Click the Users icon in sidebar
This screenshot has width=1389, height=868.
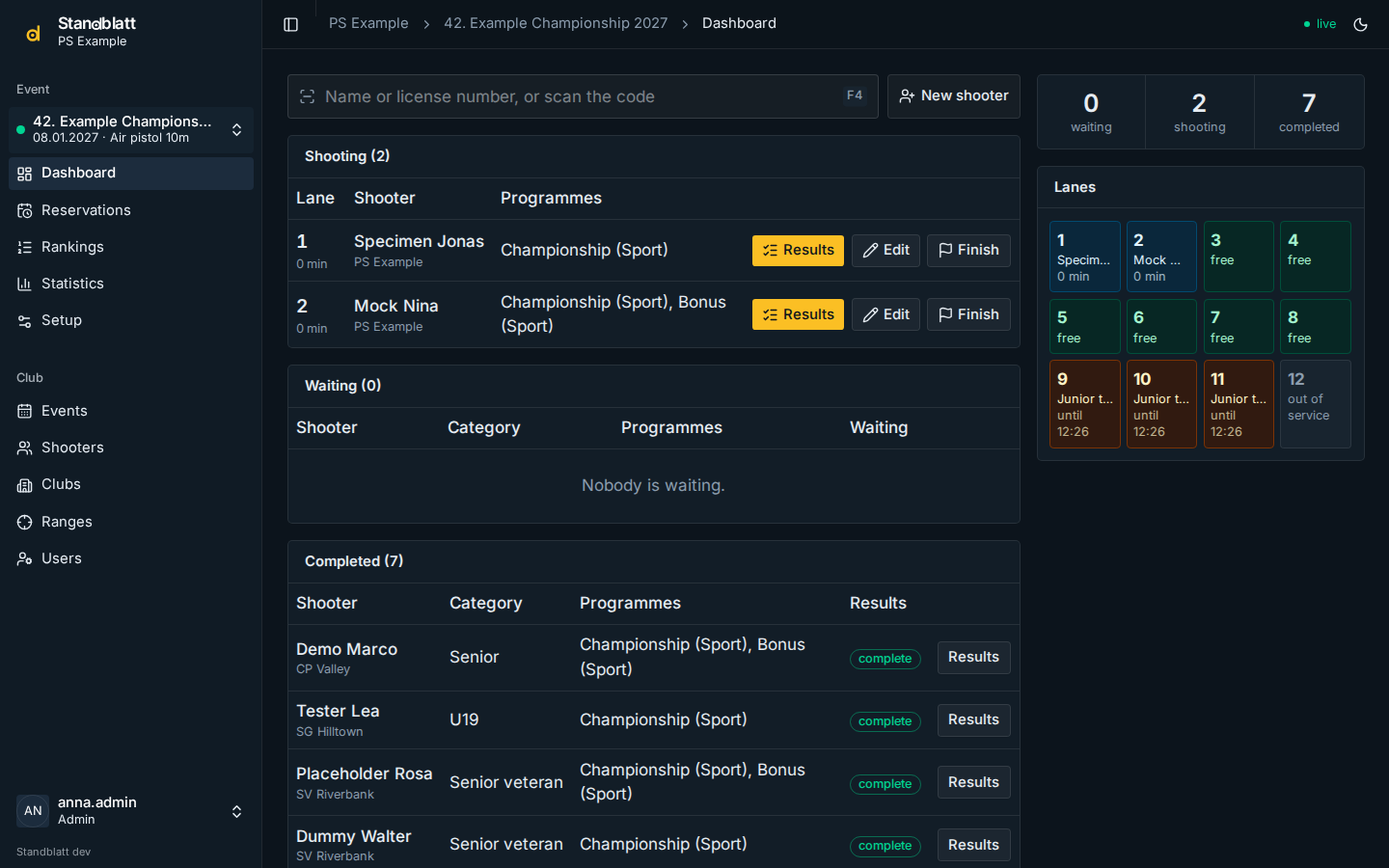click(x=25, y=559)
